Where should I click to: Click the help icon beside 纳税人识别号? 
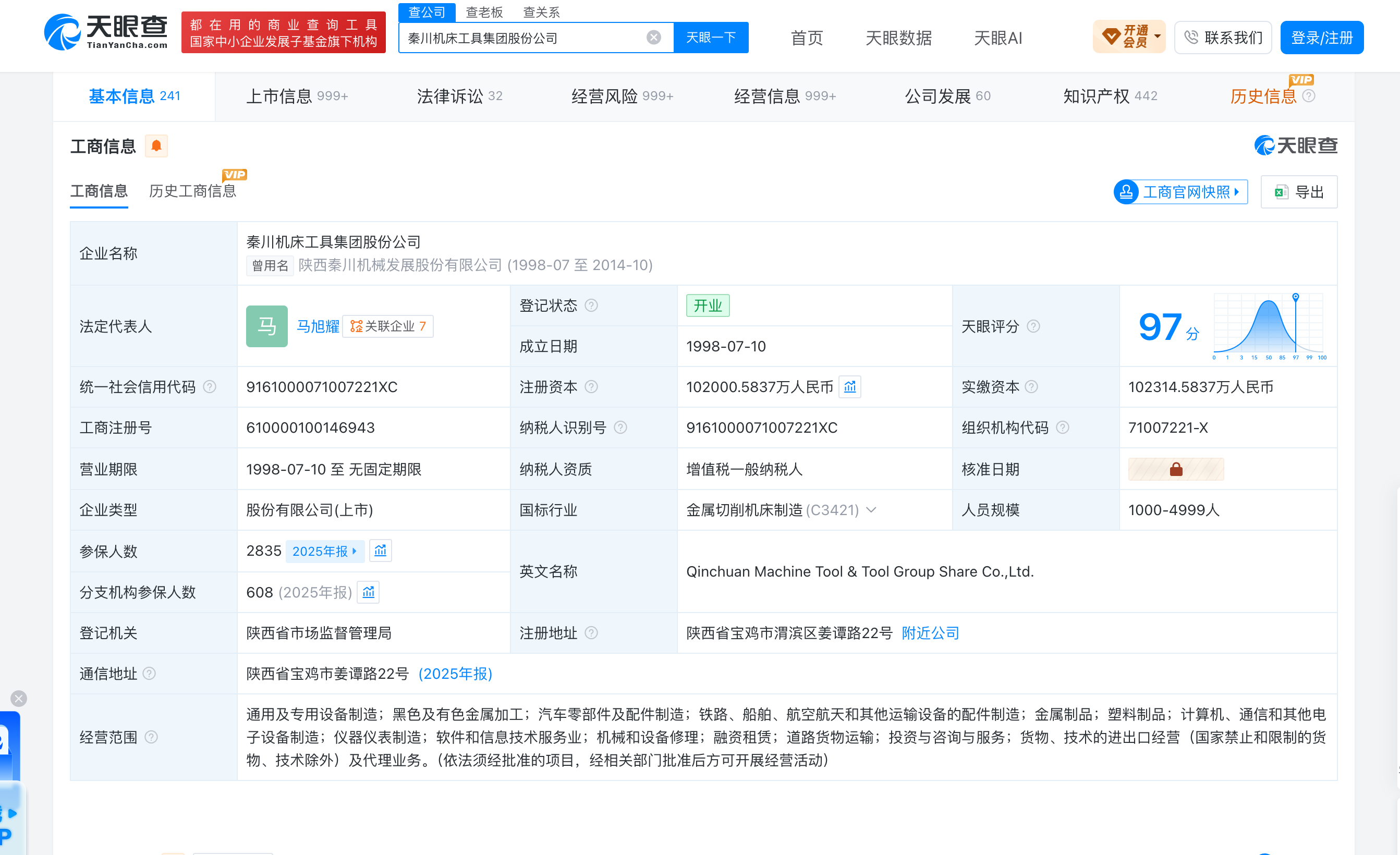(620, 427)
